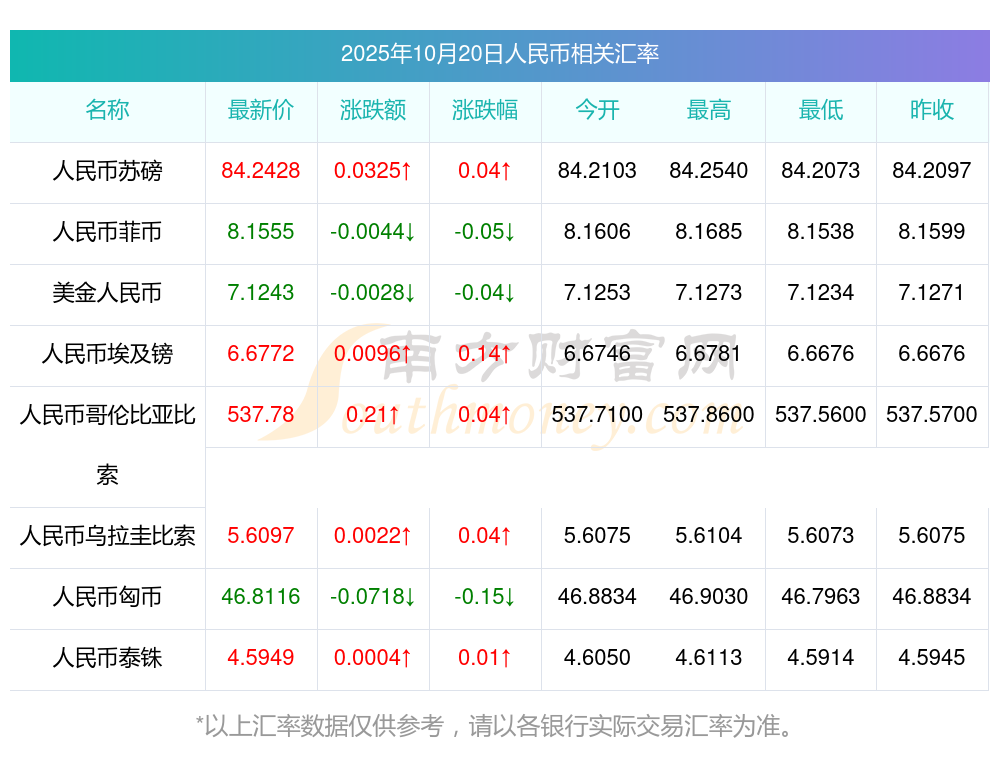Click the up arrow next to 人民币泰铢 涨跌幅
Image resolution: width=1000 pixels, height=757 pixels.
click(x=504, y=658)
